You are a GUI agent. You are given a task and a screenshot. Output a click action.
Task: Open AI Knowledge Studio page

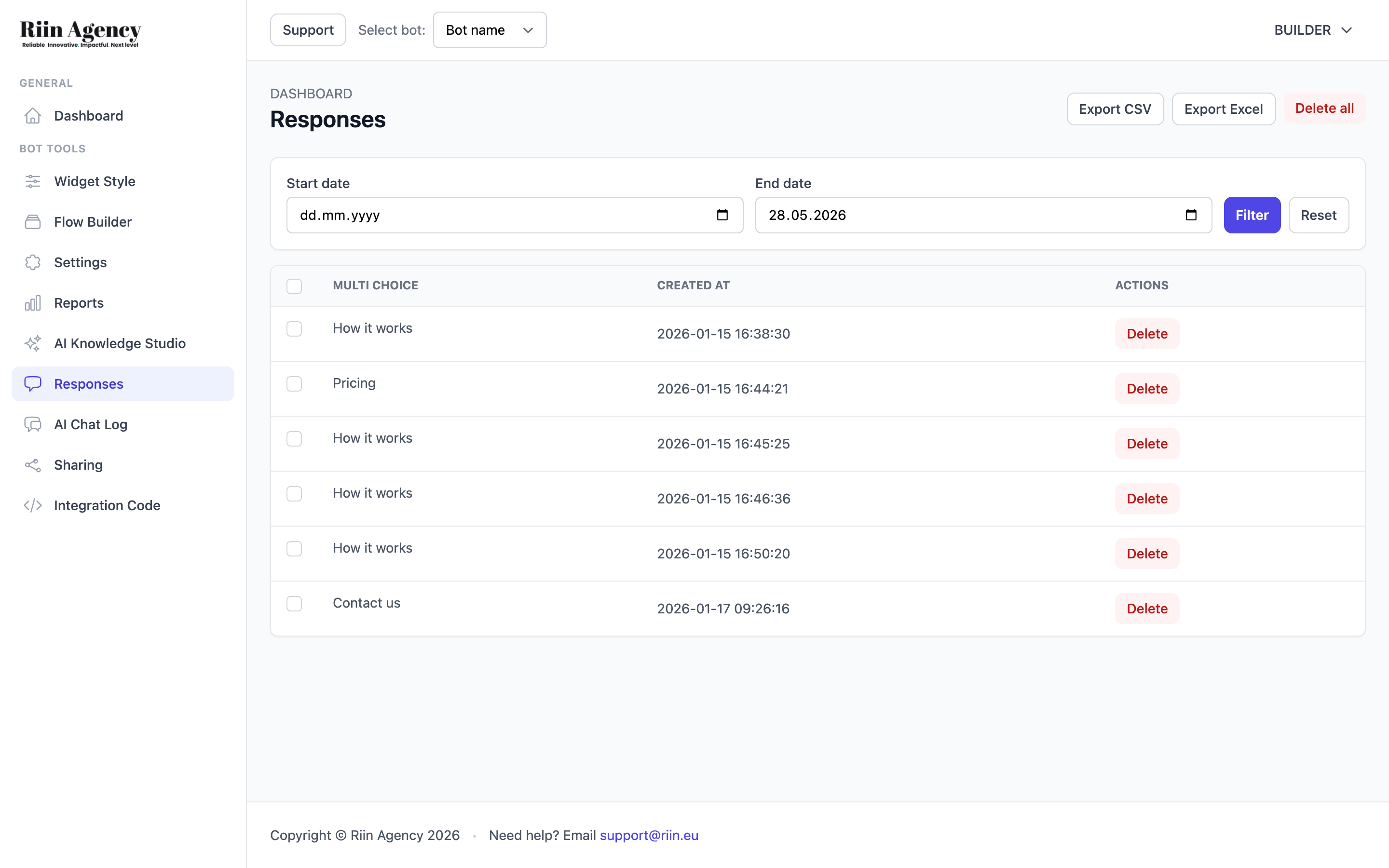123,343
